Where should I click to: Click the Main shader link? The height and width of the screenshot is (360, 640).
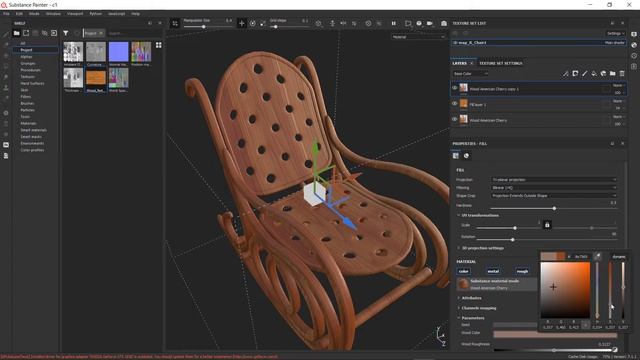point(614,42)
